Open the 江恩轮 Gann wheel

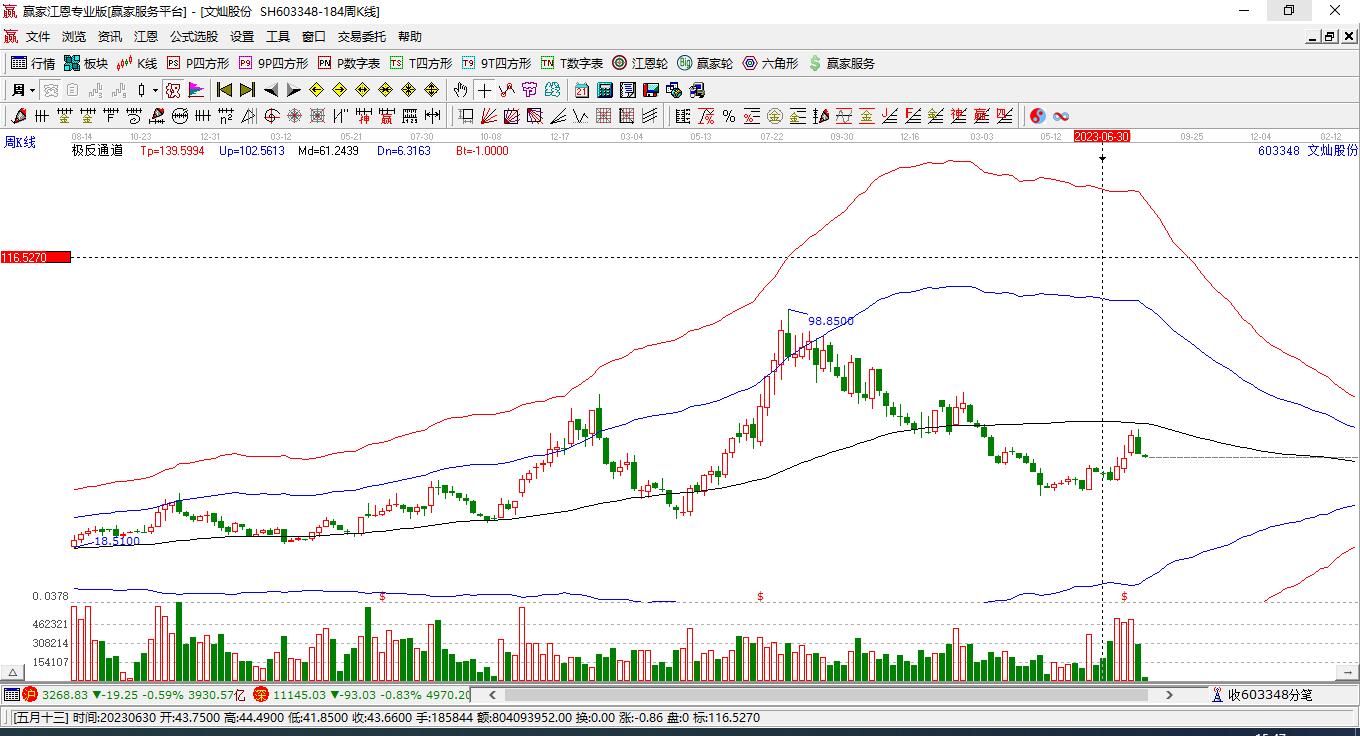tap(640, 63)
